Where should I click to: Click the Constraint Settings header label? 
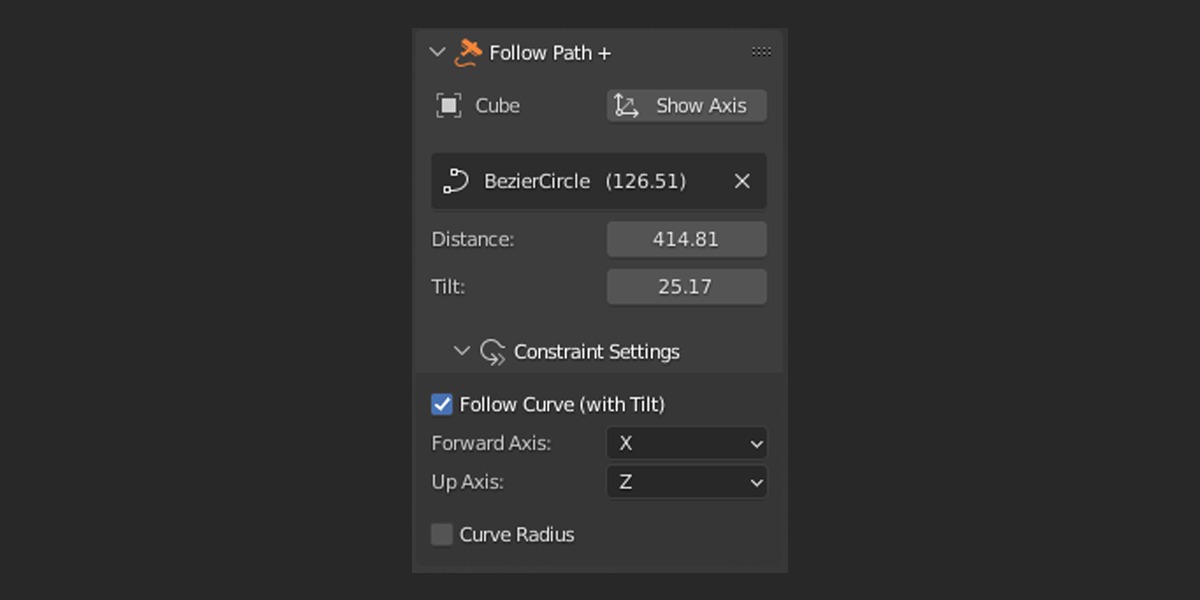click(x=597, y=352)
